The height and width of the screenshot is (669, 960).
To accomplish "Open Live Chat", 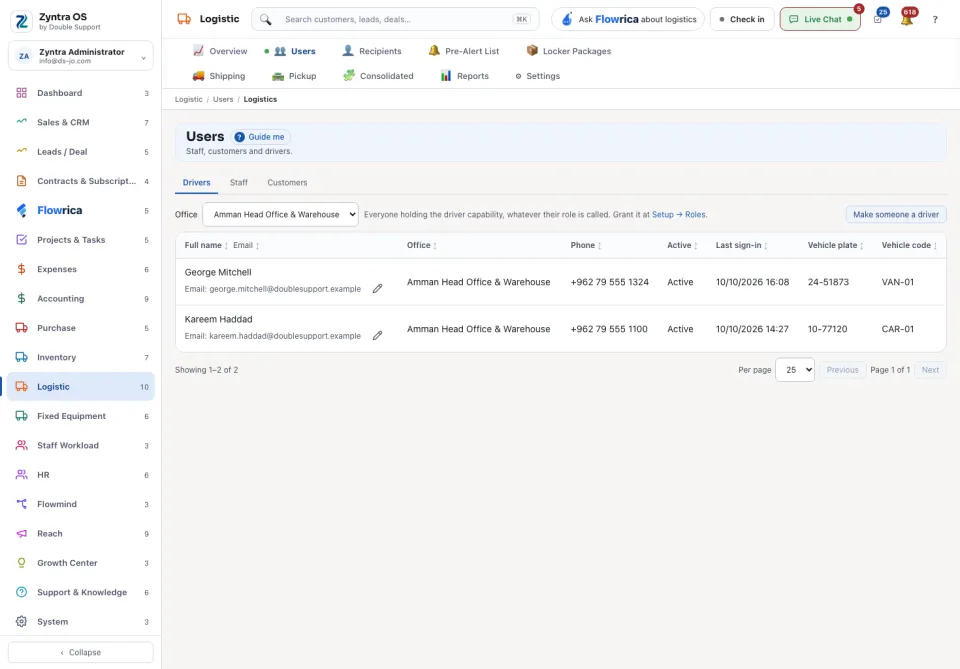I will click(820, 19).
